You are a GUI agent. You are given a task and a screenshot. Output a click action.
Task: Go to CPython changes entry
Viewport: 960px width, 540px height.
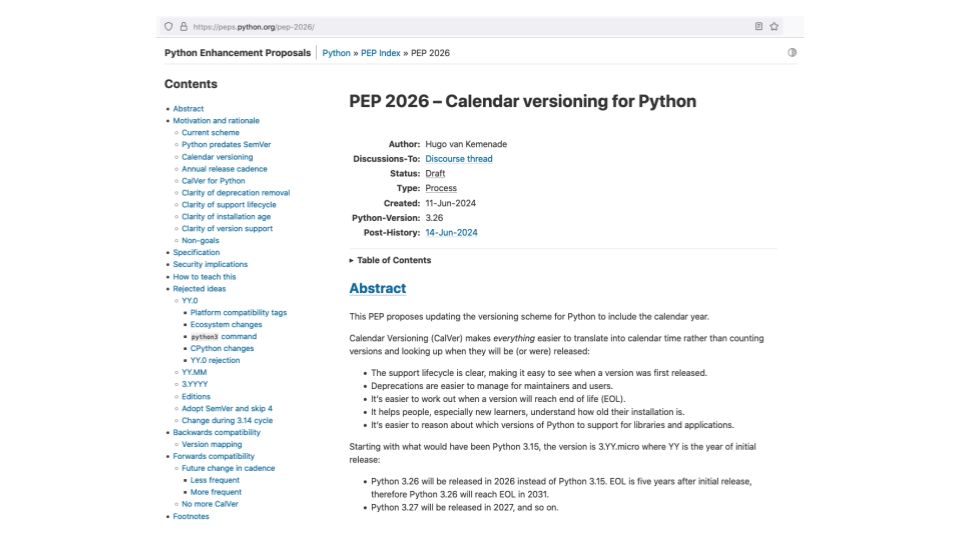coord(222,348)
